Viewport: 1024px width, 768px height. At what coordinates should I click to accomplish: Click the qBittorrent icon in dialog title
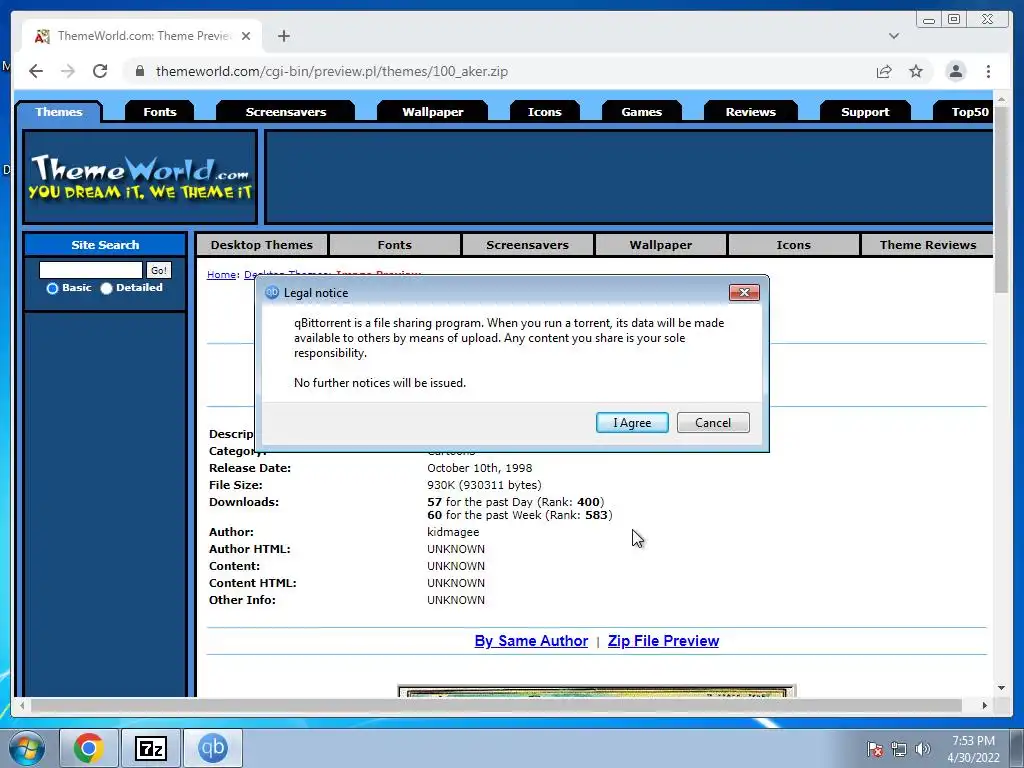(x=272, y=293)
